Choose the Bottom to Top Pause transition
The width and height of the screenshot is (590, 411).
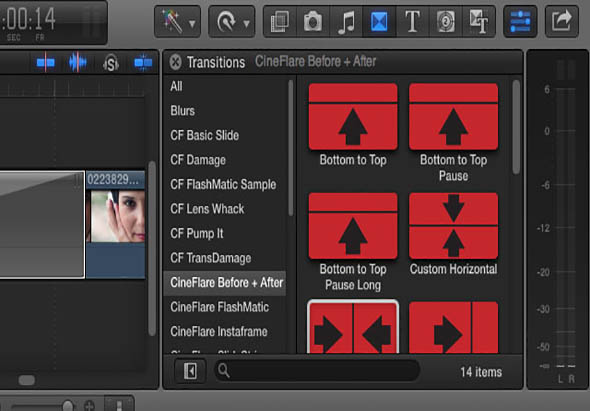tap(453, 117)
